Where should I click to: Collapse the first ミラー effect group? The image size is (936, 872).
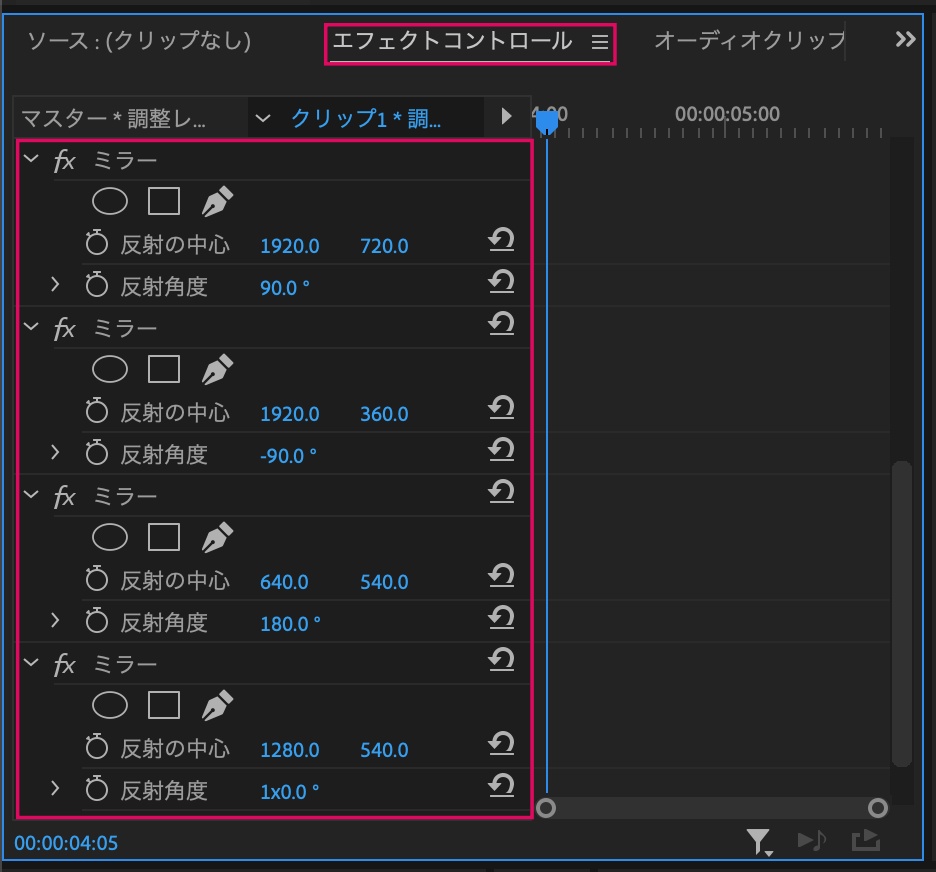tap(31, 159)
